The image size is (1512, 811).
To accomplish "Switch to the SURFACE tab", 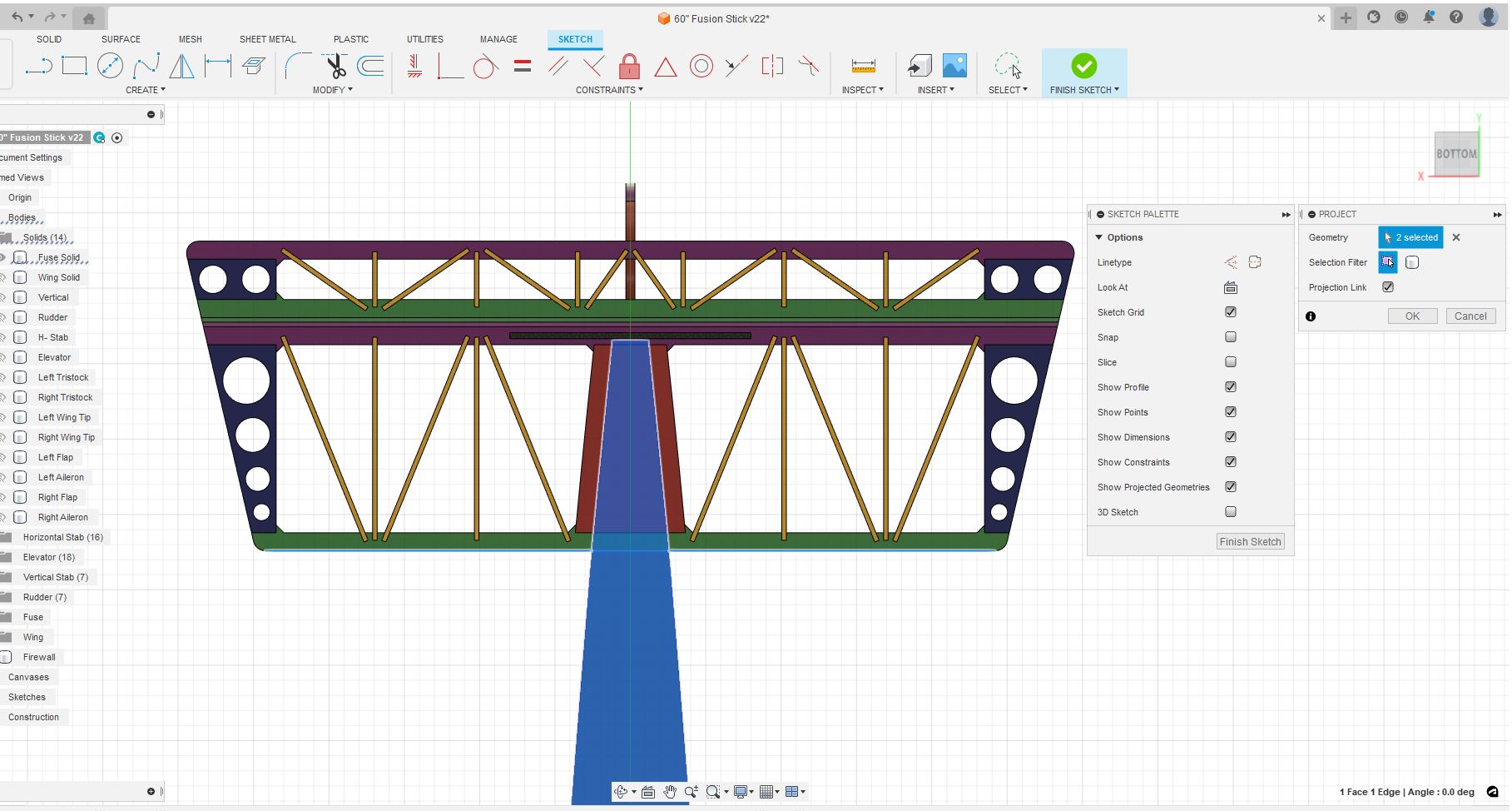I will 121,39.
